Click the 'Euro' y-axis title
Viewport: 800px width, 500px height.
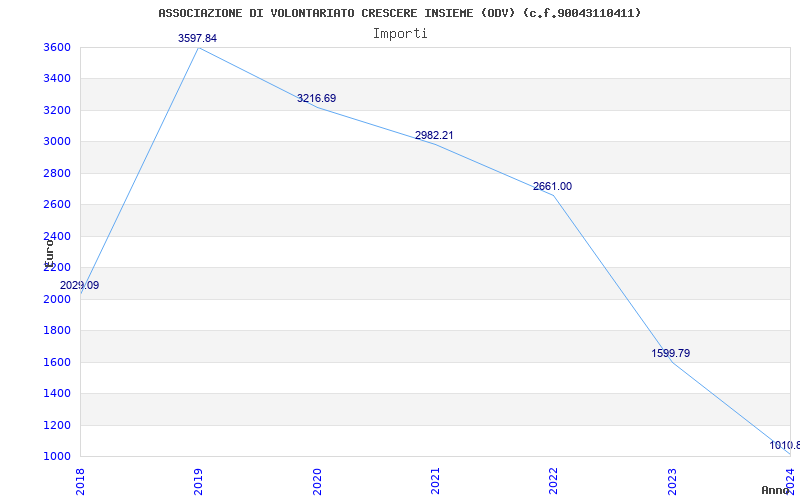(x=49, y=254)
